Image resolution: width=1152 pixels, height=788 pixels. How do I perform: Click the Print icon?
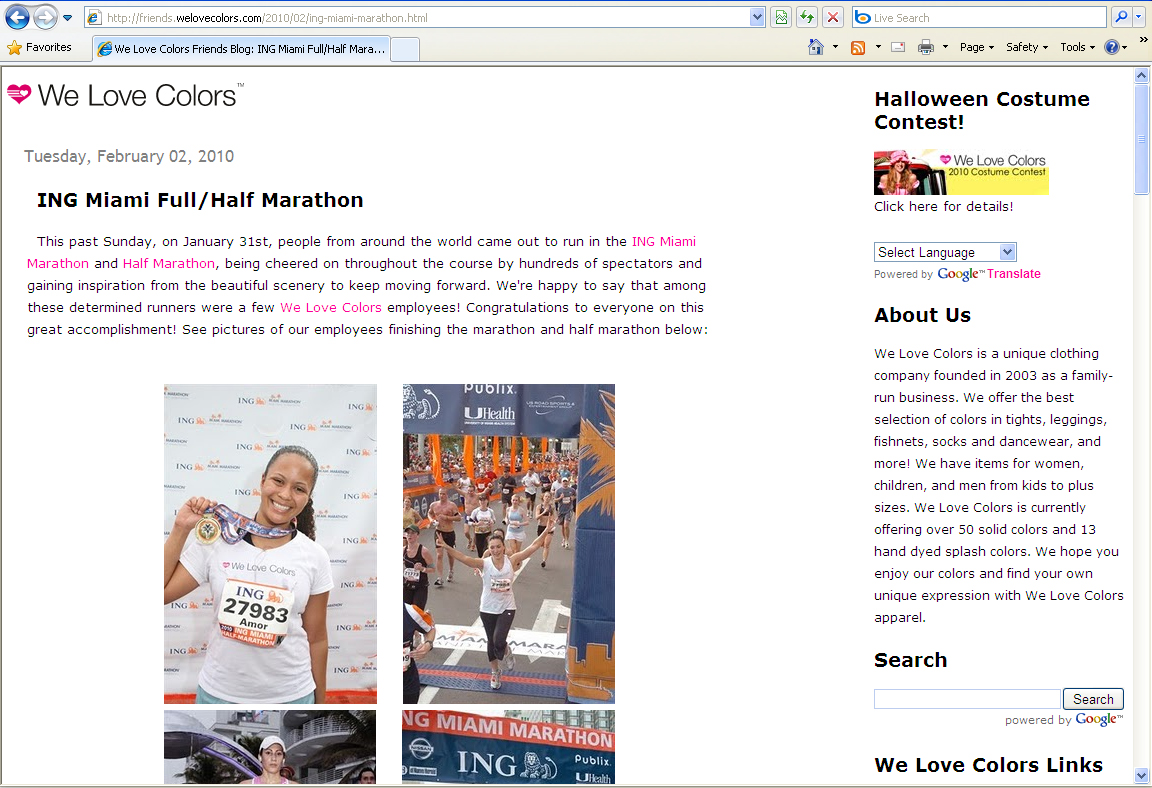926,47
